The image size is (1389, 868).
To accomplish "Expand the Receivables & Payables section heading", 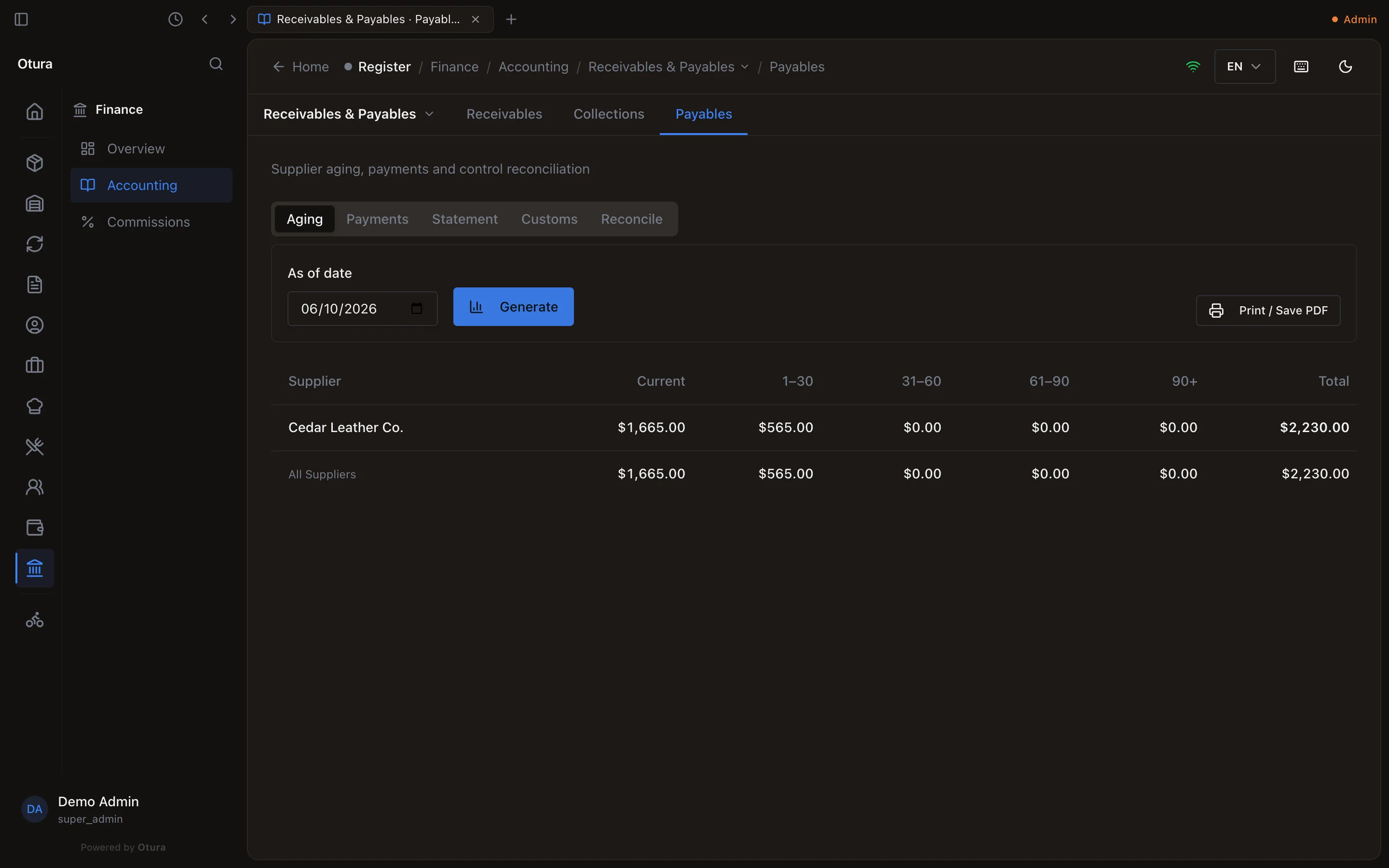I will (x=348, y=114).
